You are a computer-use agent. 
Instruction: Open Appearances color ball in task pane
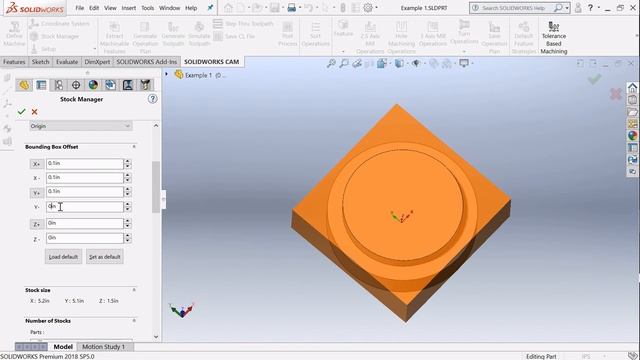click(x=632, y=136)
